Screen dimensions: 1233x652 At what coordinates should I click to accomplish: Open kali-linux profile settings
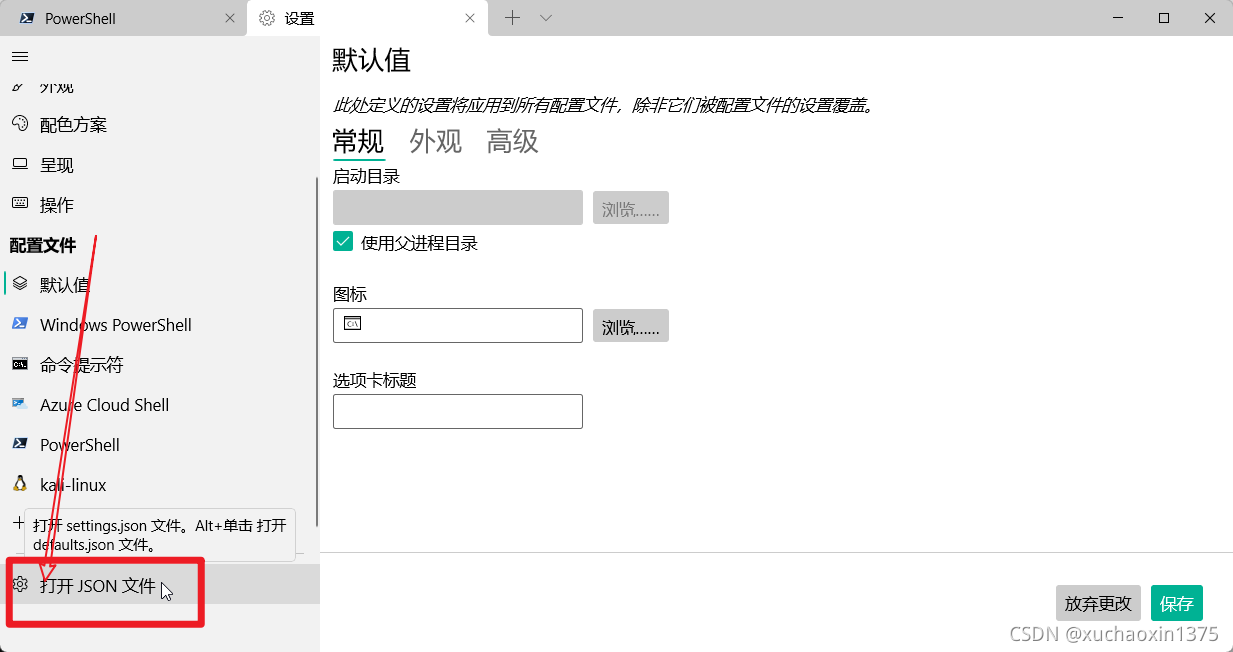160,484
